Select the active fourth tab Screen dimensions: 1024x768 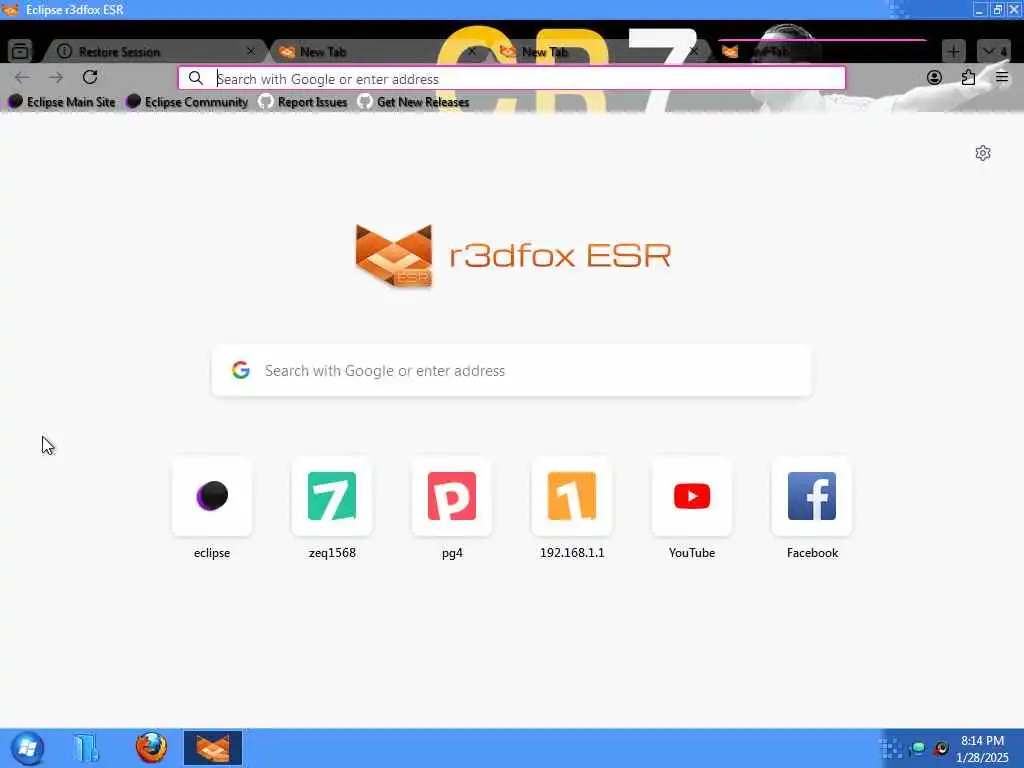point(822,51)
